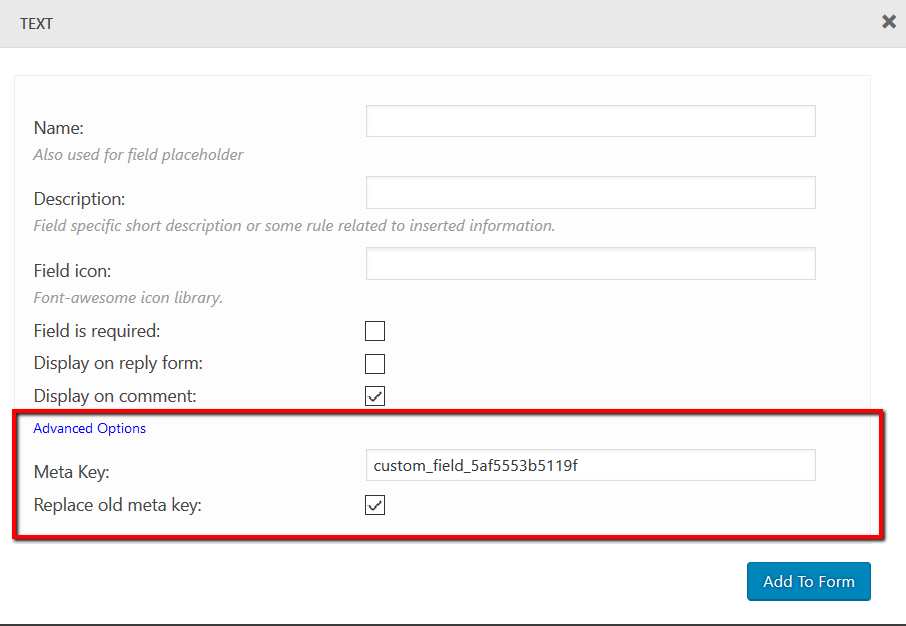Enable the Field is required checkbox
Screen dimensions: 906x626
pyautogui.click(x=375, y=331)
